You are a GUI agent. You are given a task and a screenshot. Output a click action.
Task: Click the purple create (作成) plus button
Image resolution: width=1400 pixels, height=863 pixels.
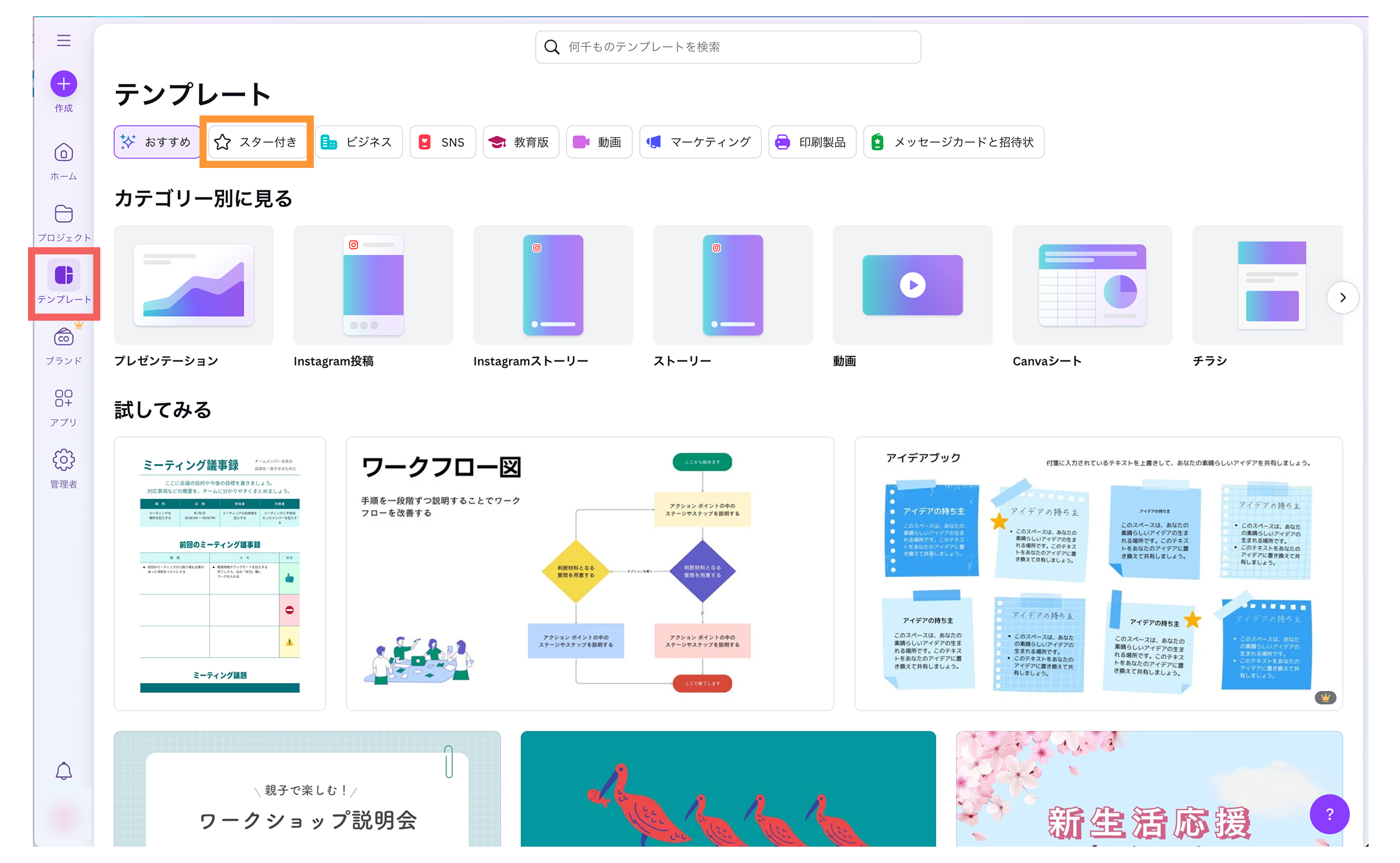point(64,84)
